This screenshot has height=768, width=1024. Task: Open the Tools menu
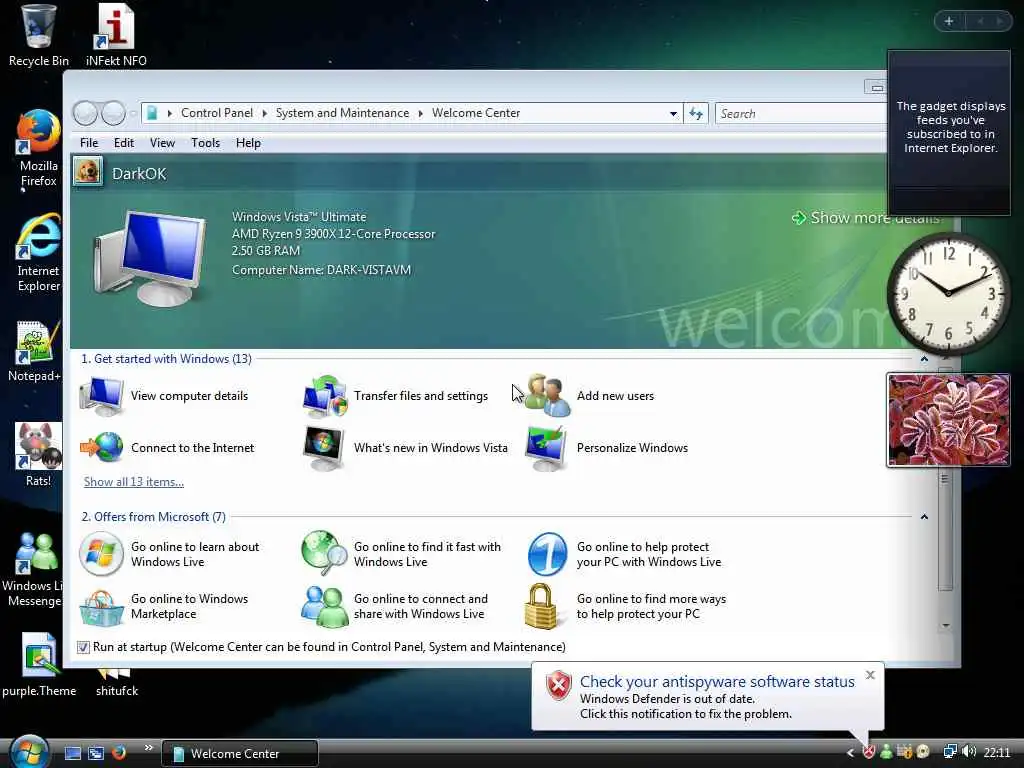tap(205, 143)
